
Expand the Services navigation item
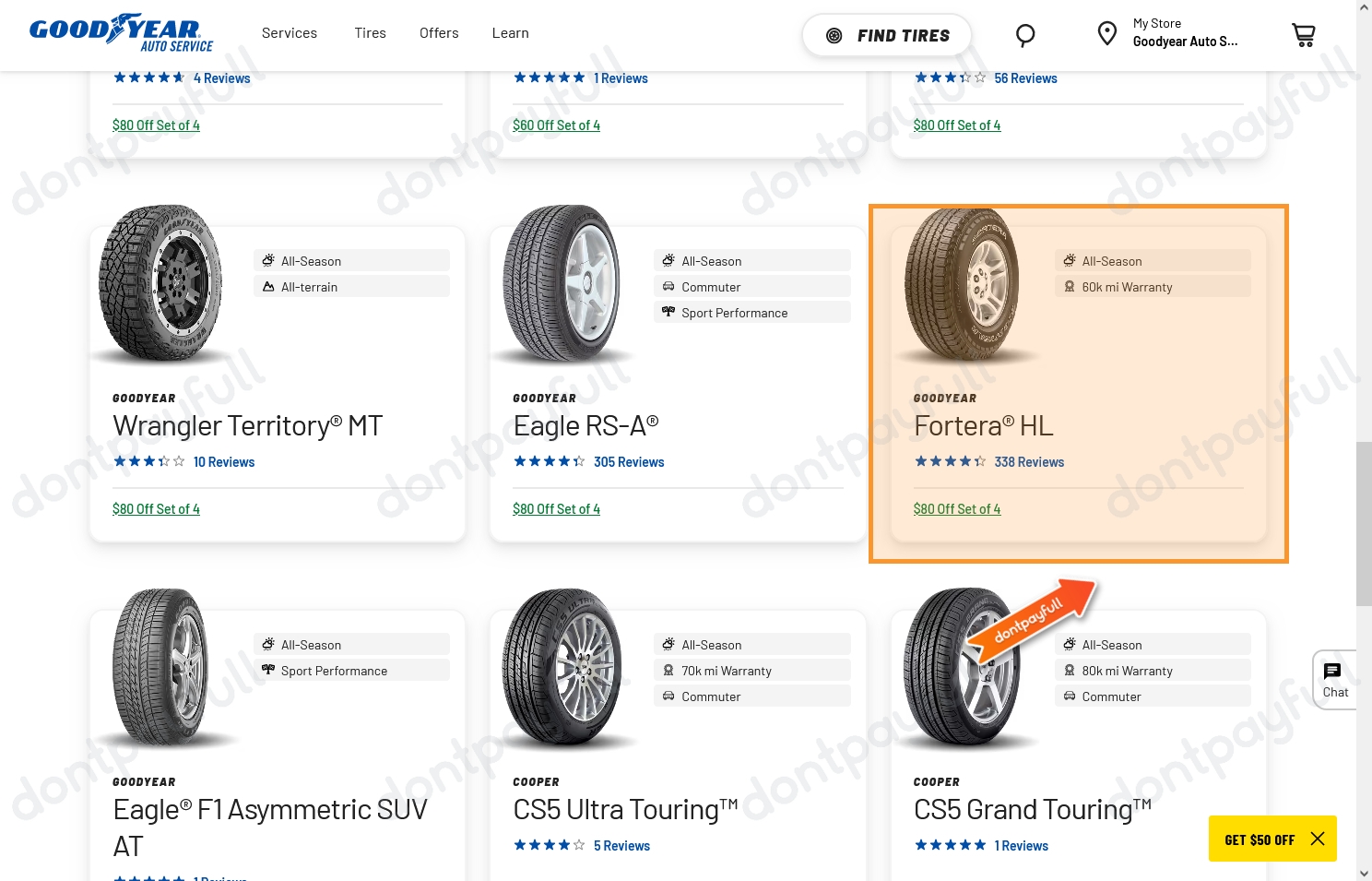coord(290,32)
